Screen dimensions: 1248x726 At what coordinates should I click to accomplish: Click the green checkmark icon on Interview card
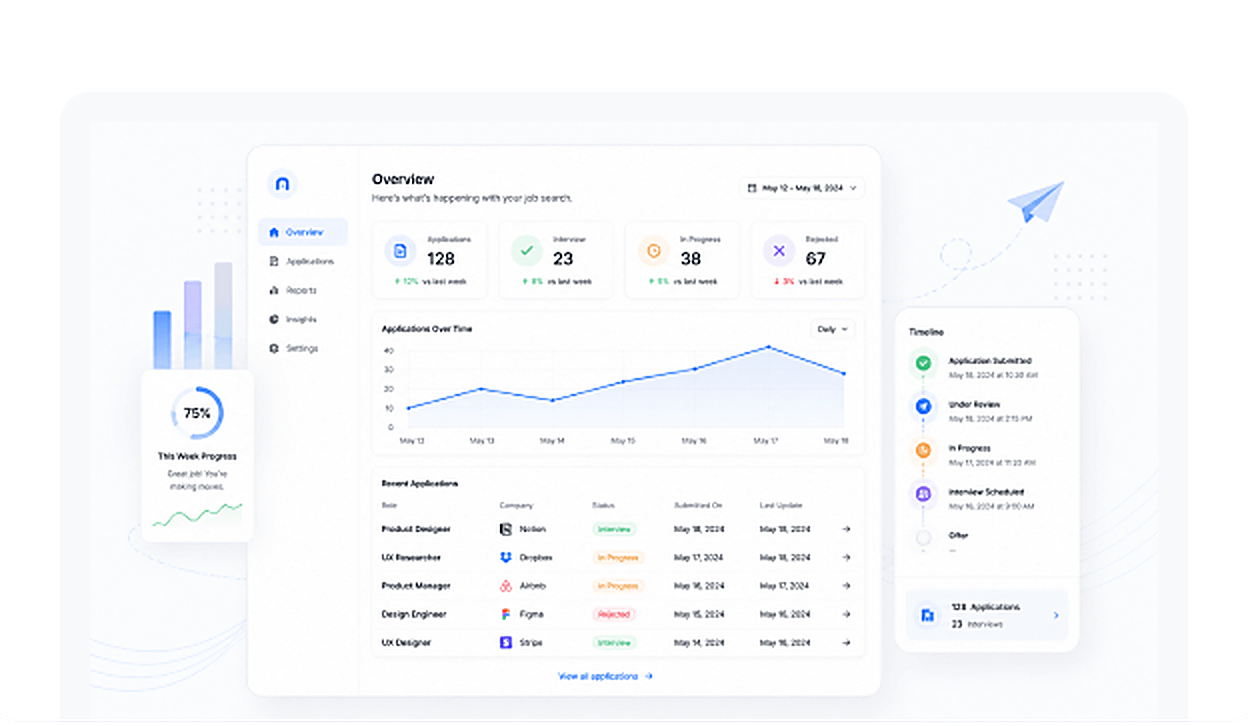526,251
